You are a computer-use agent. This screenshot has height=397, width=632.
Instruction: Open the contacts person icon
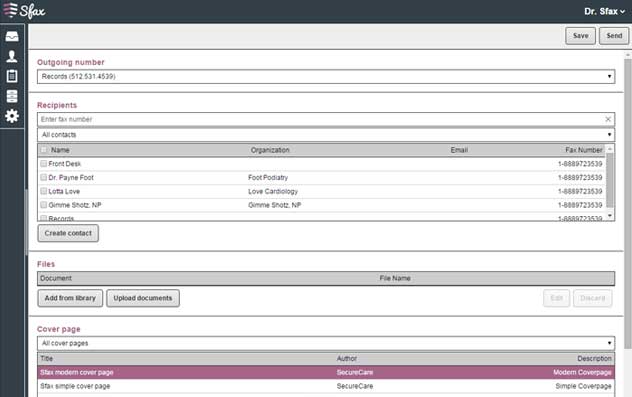pos(12,56)
